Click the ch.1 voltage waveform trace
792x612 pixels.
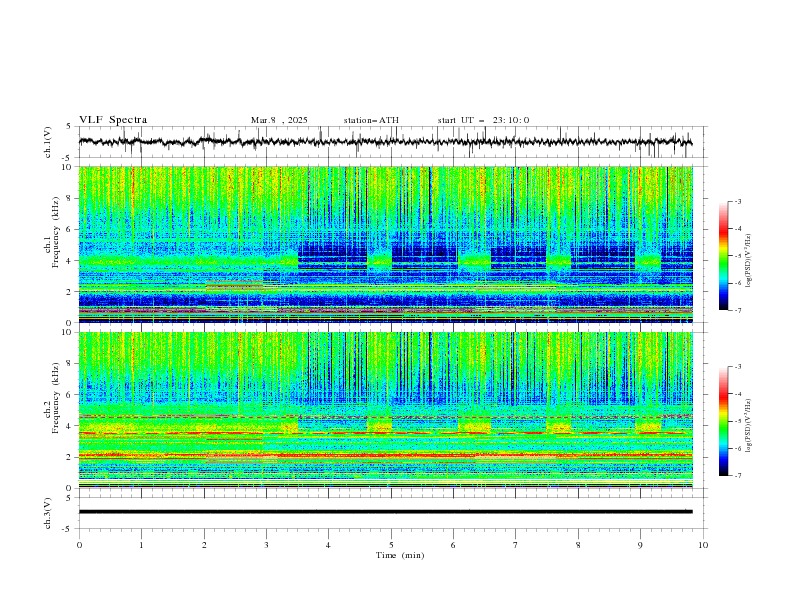(x=385, y=142)
